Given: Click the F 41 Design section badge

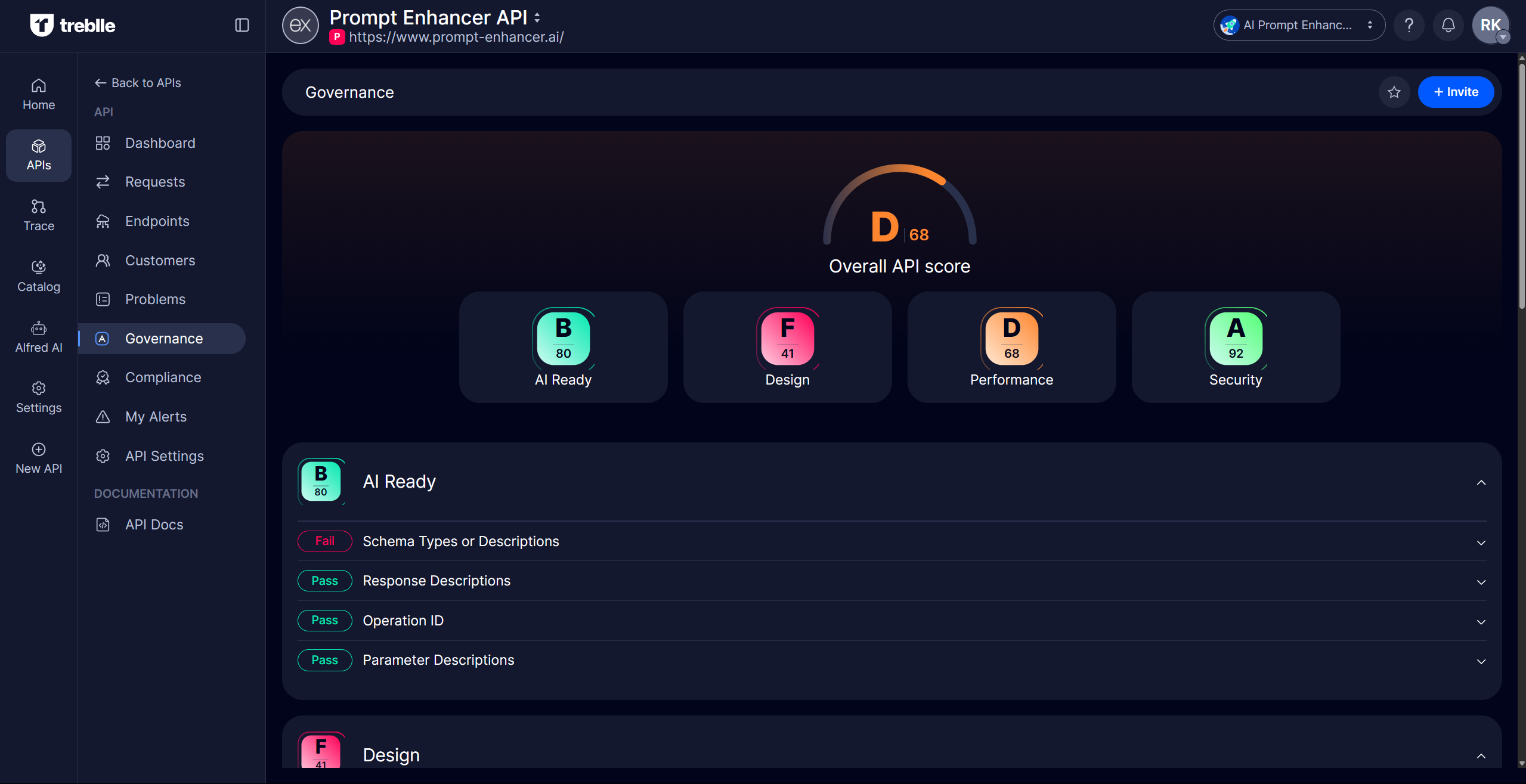Looking at the screenshot, I should 321,750.
